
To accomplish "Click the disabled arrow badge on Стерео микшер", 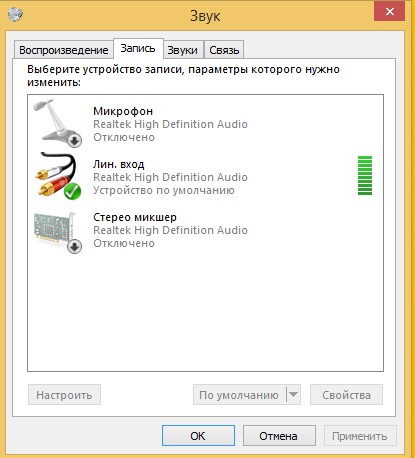I will (75, 247).
